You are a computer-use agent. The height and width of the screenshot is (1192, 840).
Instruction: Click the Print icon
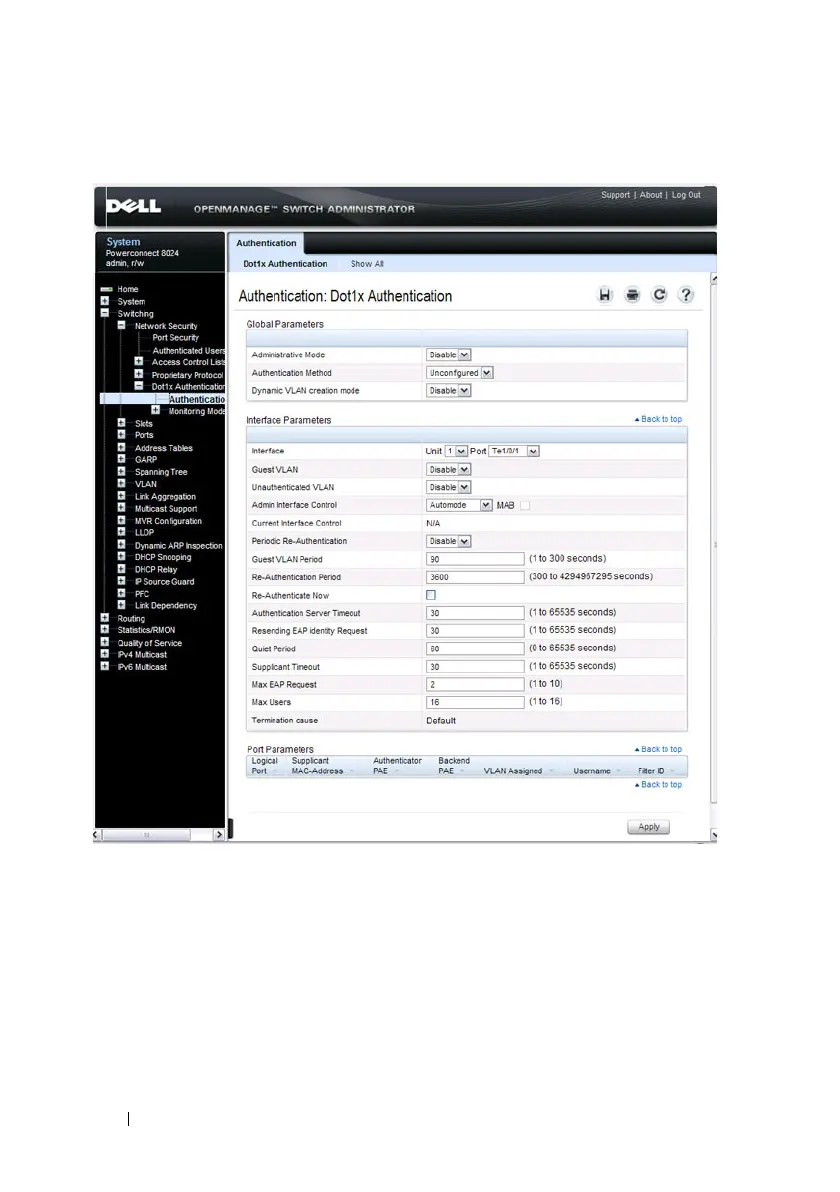point(632,295)
